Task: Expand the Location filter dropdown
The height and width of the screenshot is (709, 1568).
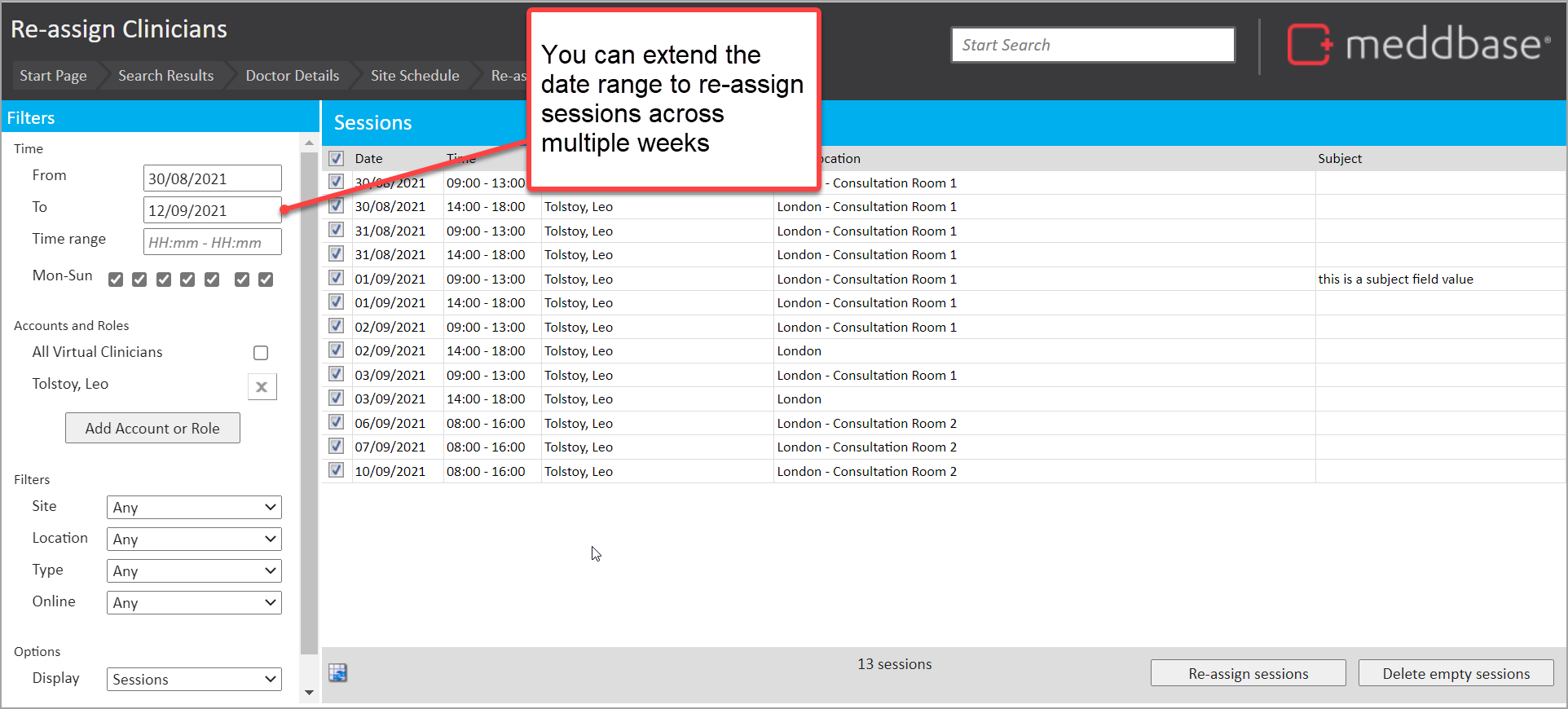Action: pos(194,539)
